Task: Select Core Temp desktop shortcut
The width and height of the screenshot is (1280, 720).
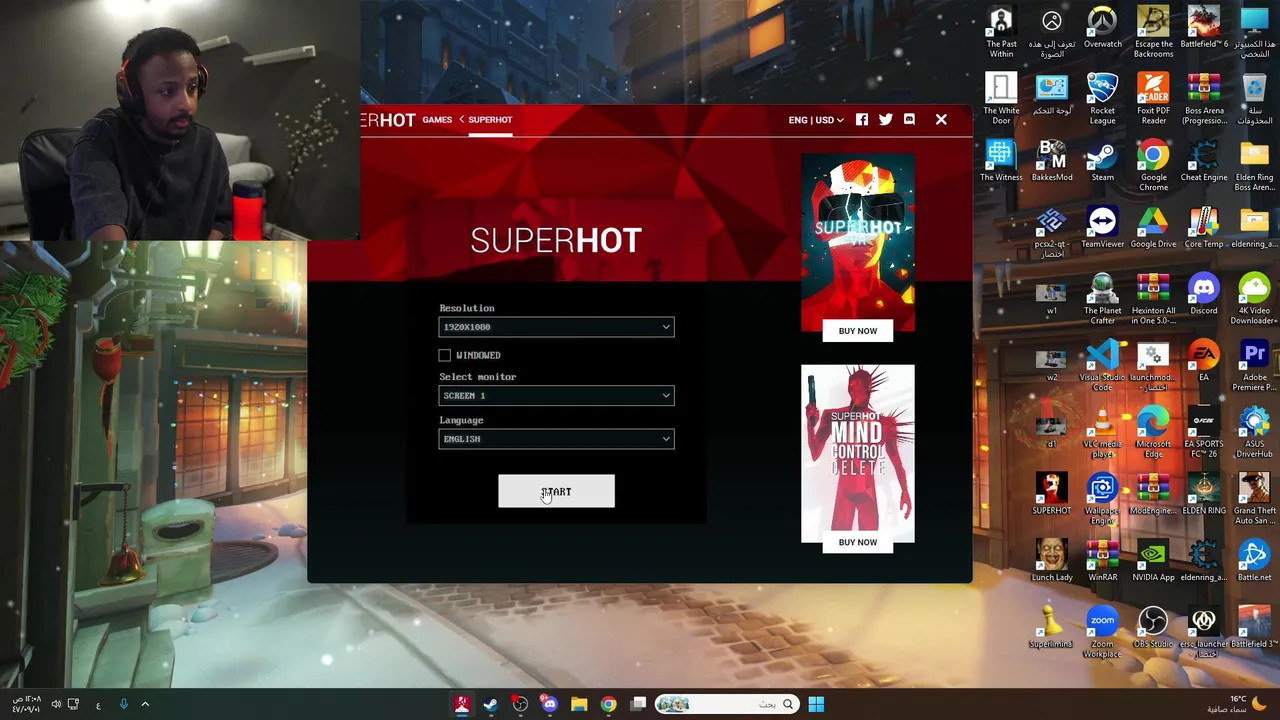Action: pyautogui.click(x=1204, y=228)
